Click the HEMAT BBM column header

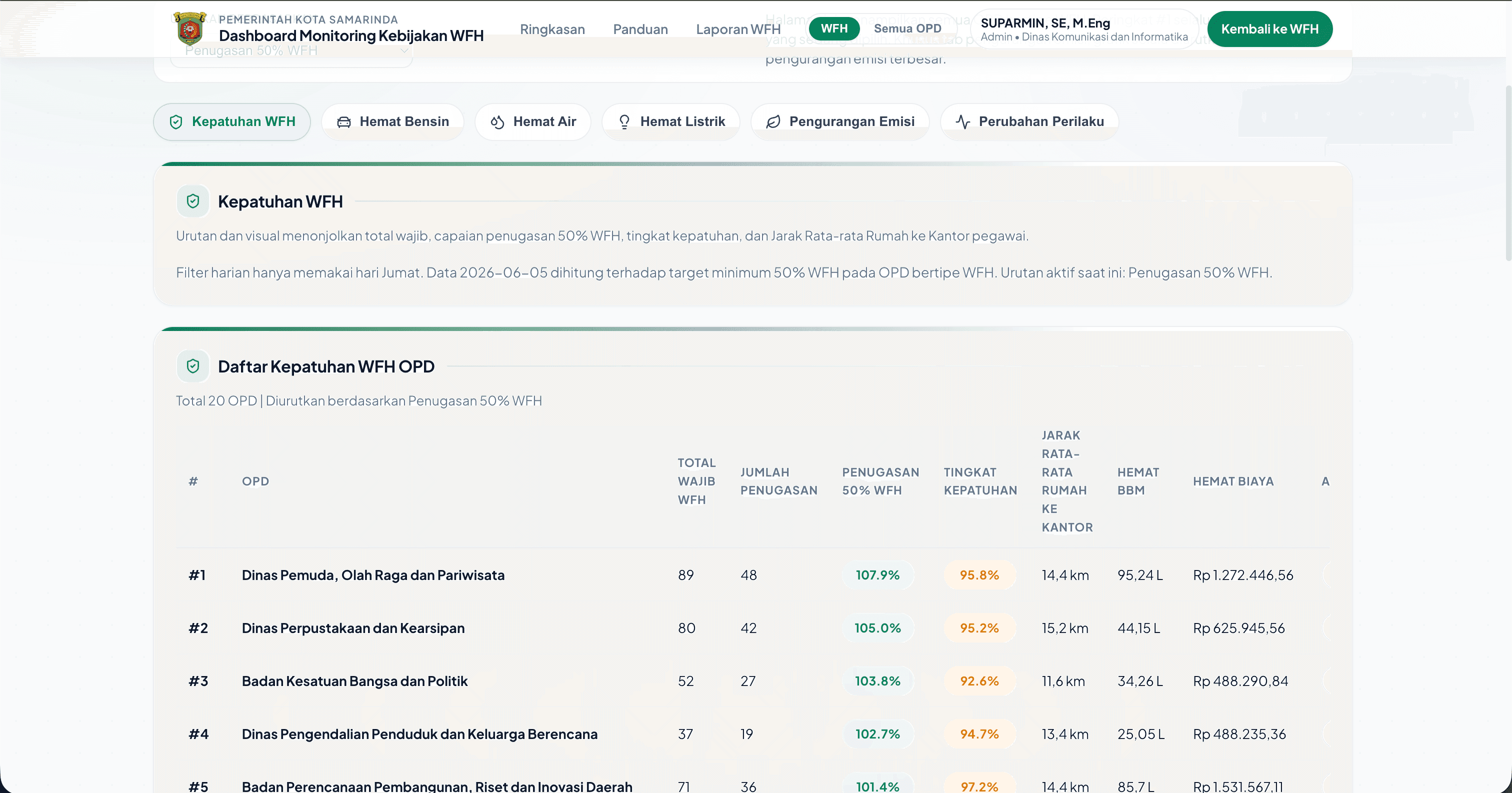pyautogui.click(x=1138, y=481)
